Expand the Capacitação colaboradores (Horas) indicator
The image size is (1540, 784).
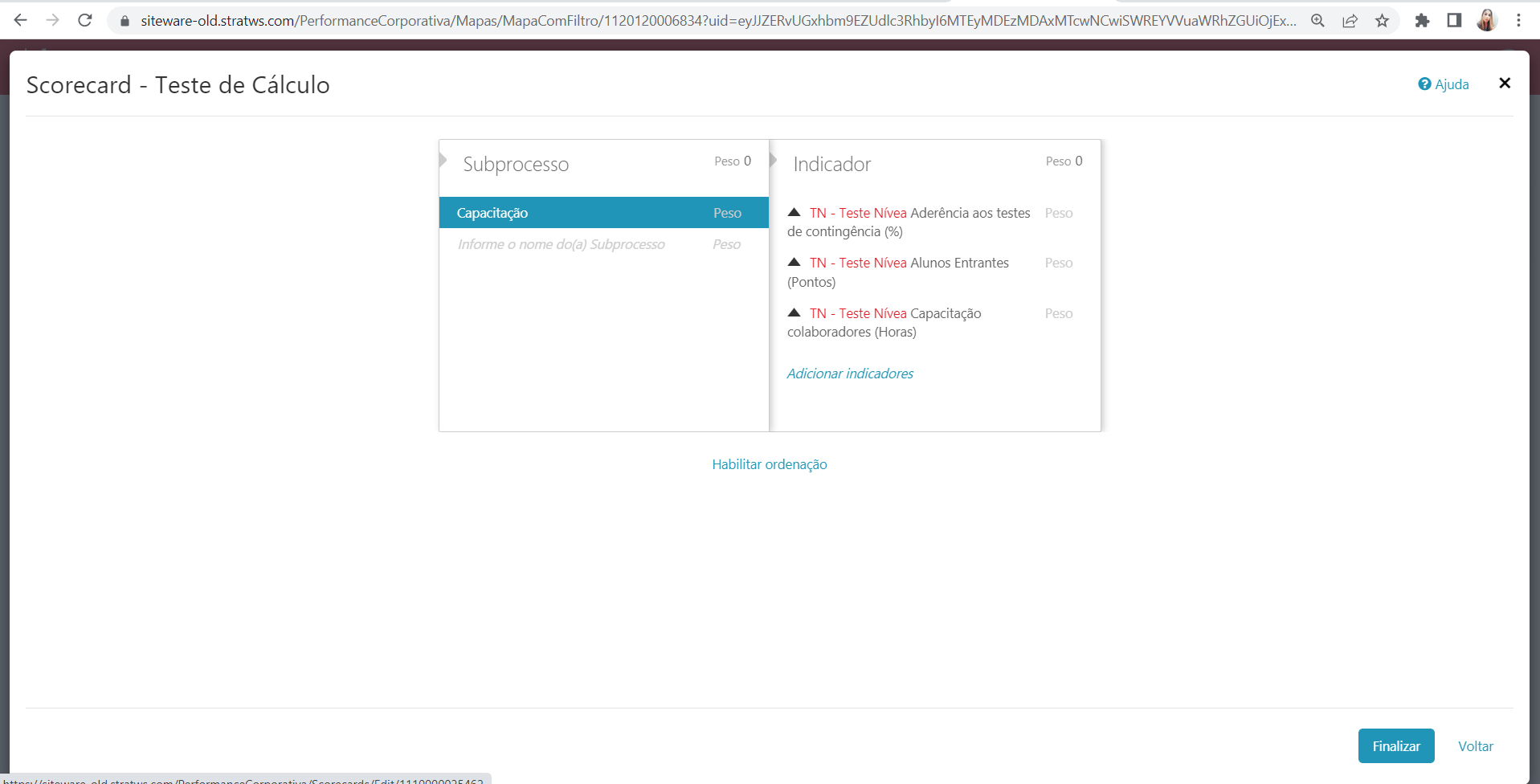[x=794, y=312]
